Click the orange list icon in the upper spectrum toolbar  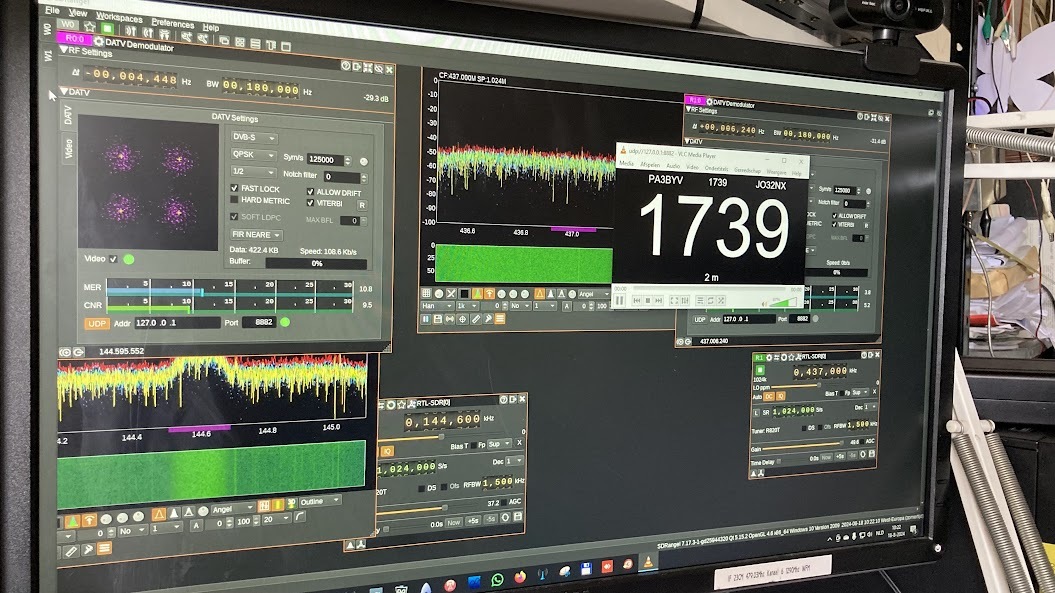(500, 319)
